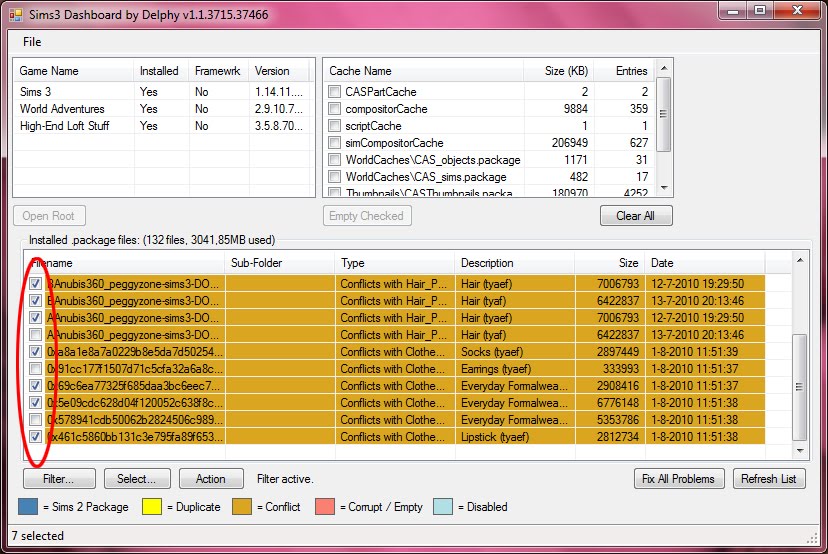Click the orange Conflict legend swatch

coord(242,506)
